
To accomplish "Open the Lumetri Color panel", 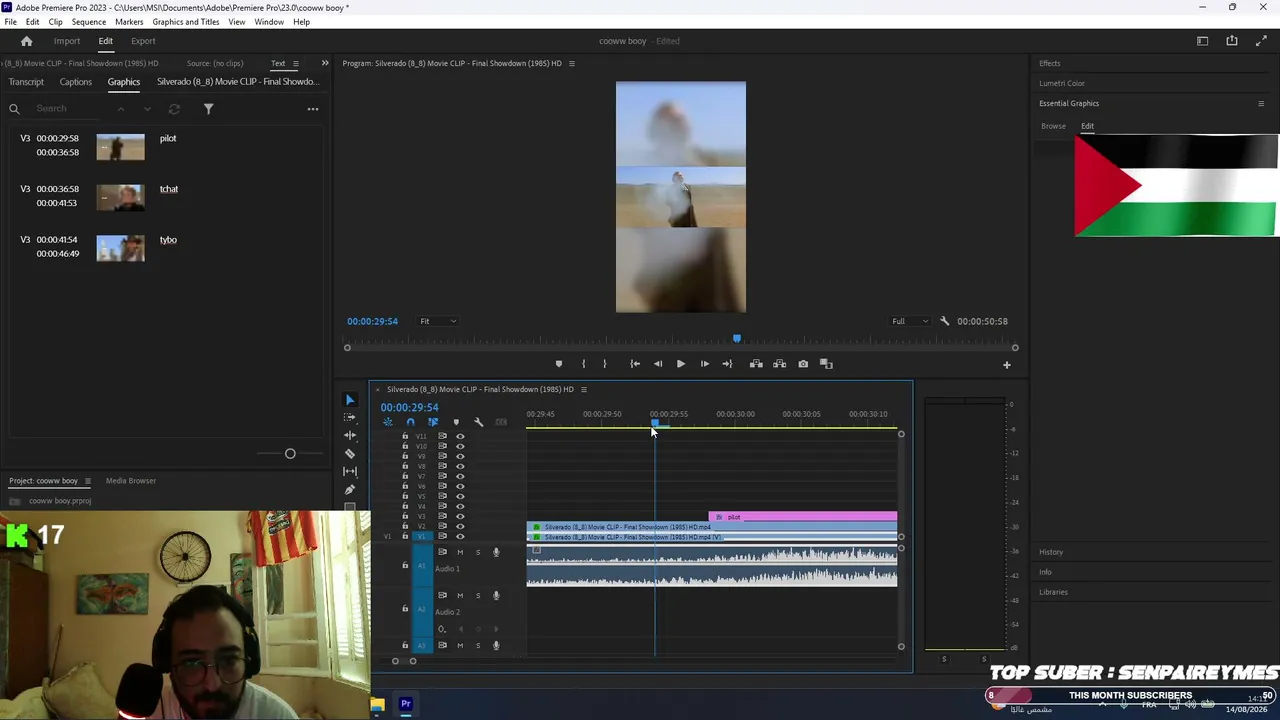I will (1062, 83).
